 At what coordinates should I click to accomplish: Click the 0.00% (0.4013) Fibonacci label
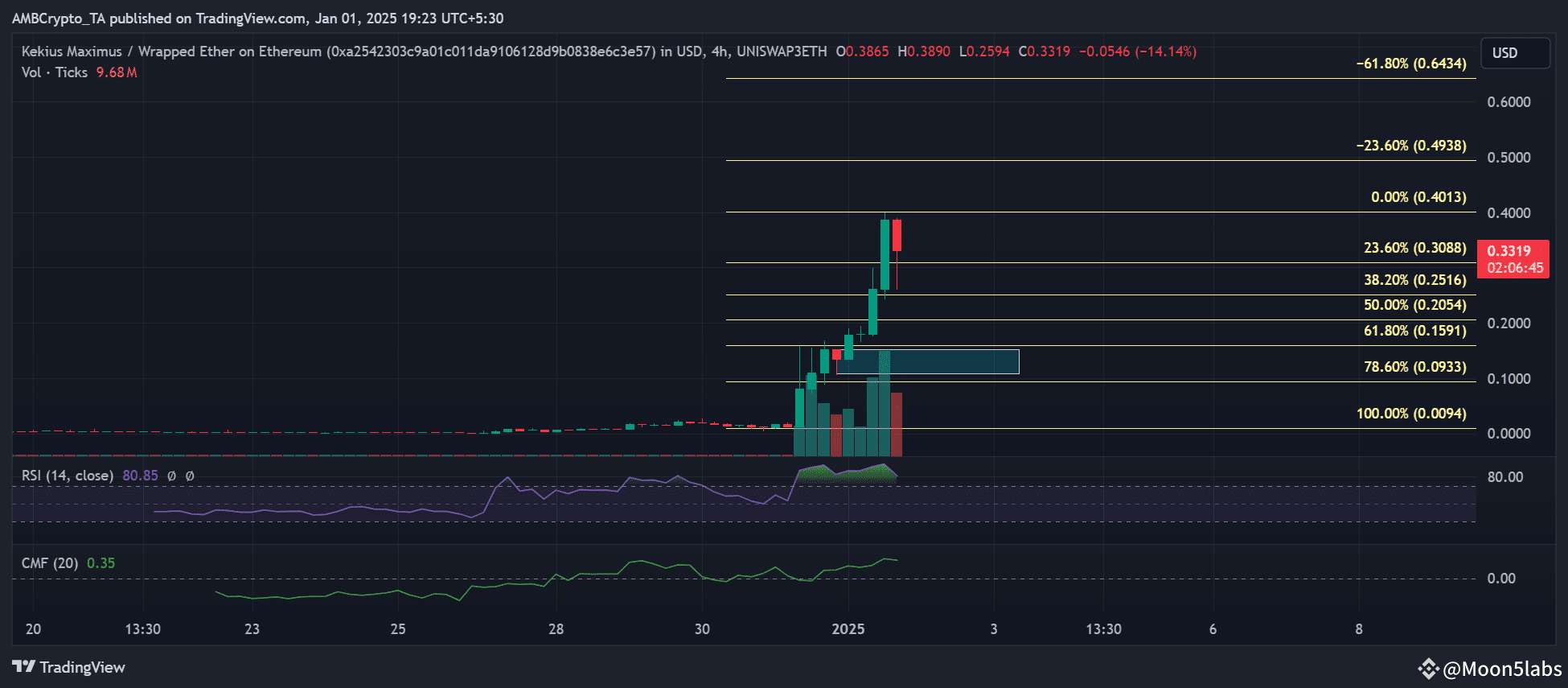[x=1418, y=197]
